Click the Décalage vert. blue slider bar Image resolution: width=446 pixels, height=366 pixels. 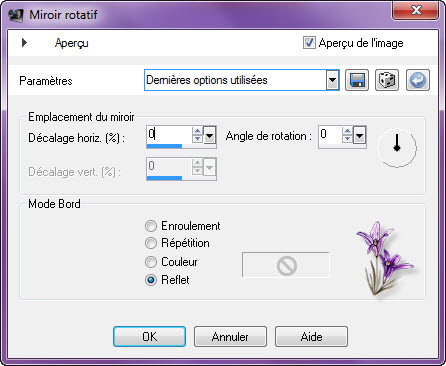pos(164,178)
